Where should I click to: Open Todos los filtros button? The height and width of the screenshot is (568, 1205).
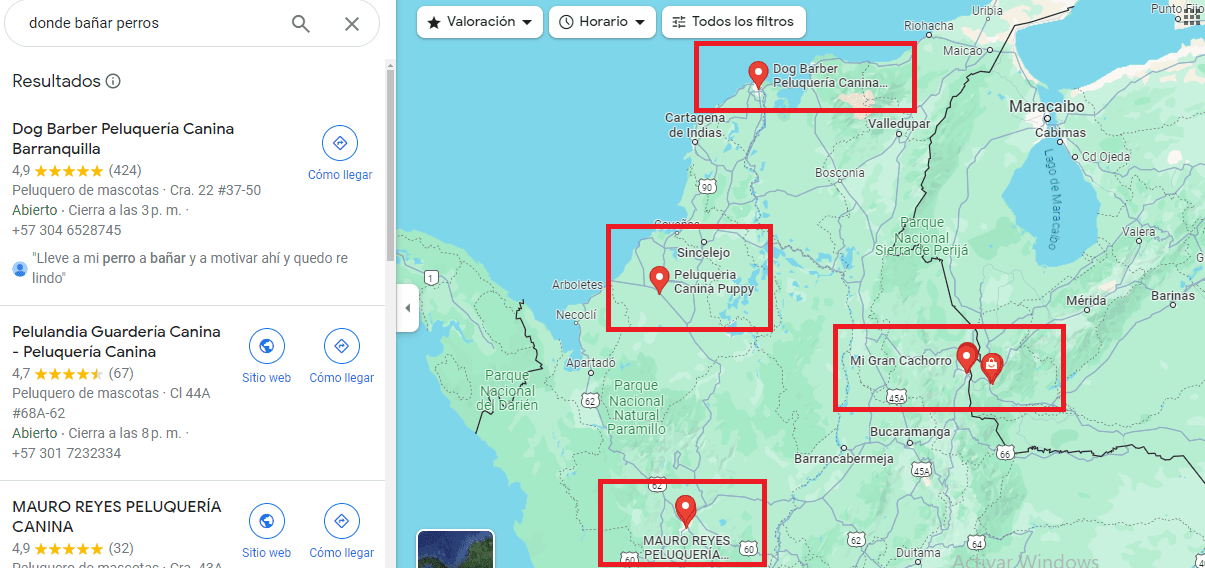coord(734,22)
